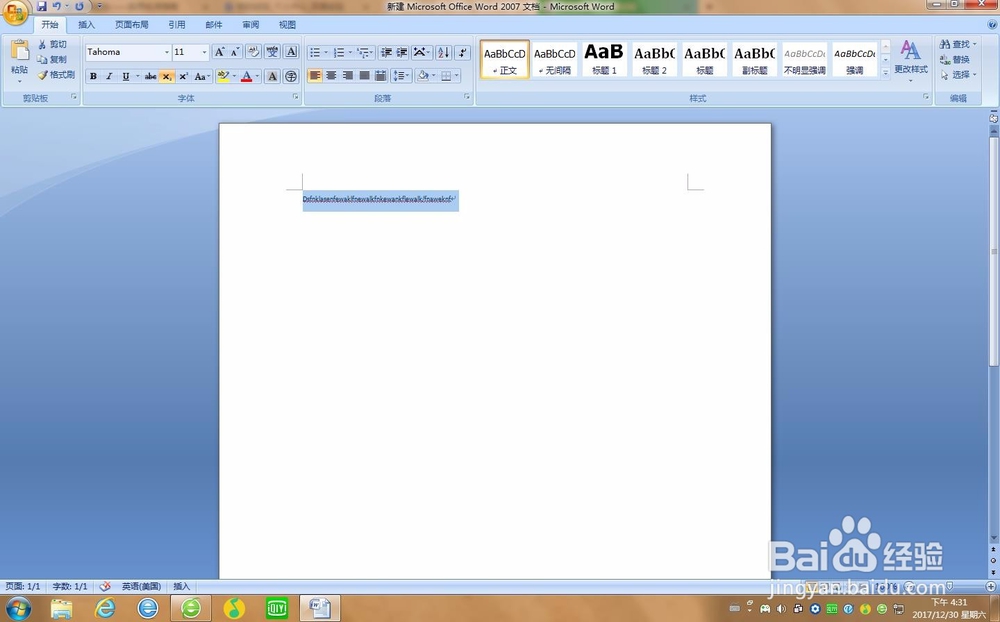Toggle Subscript formatting
The width and height of the screenshot is (1000, 622).
point(166,77)
